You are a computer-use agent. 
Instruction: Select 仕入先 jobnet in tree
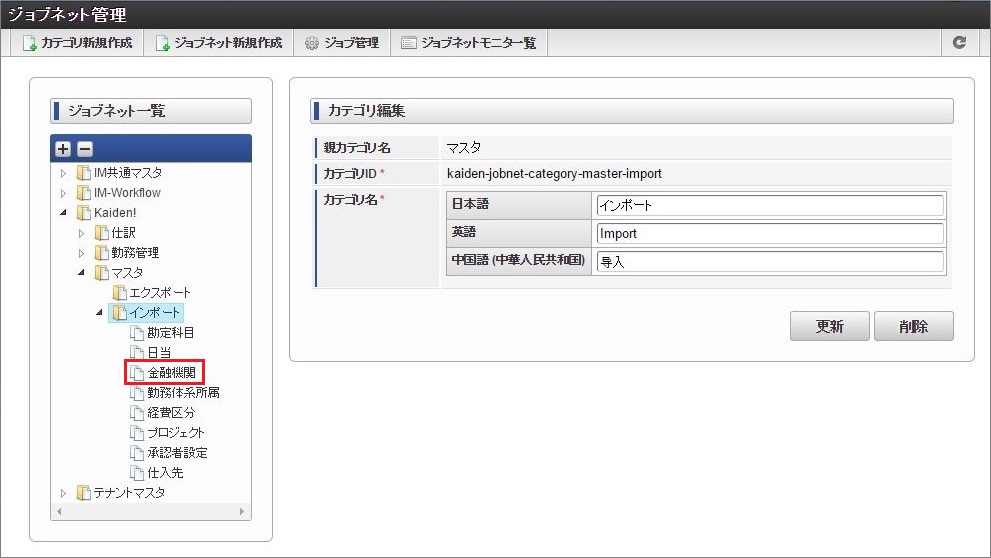tap(165, 472)
